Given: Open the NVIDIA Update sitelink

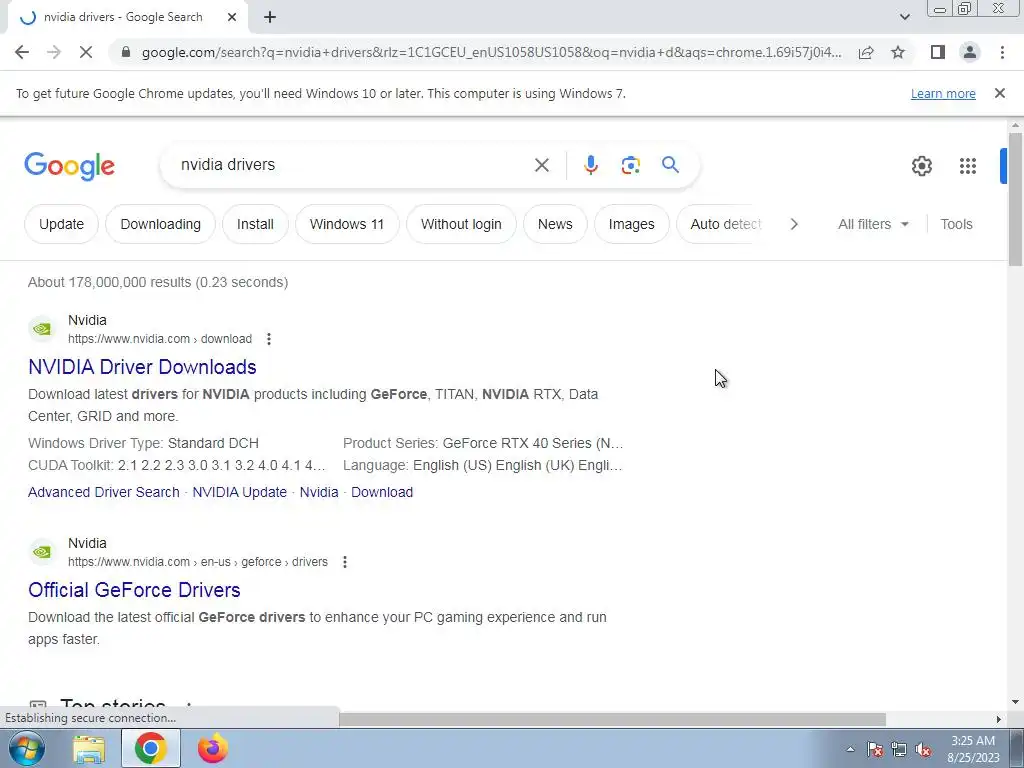Looking at the screenshot, I should 240,492.
